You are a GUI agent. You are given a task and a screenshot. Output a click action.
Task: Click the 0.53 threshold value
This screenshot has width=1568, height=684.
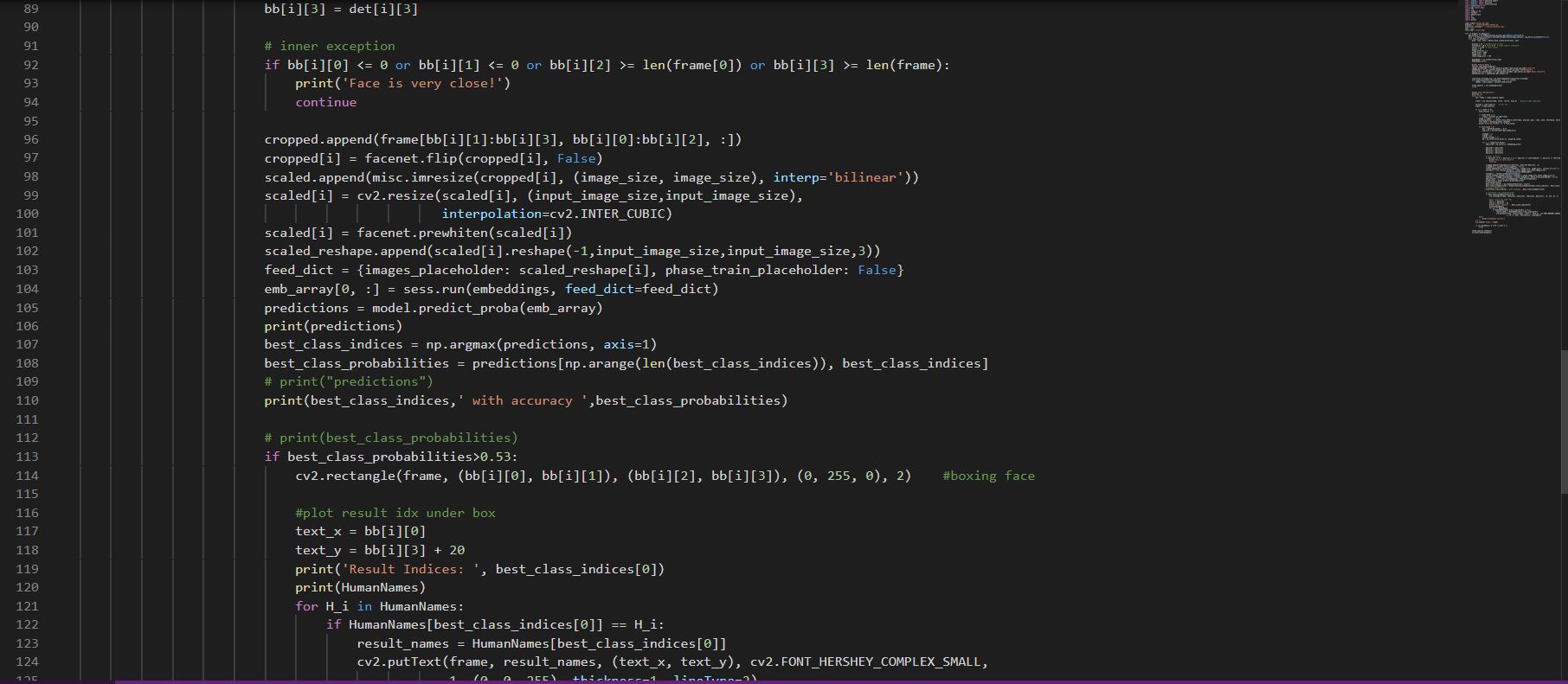496,457
